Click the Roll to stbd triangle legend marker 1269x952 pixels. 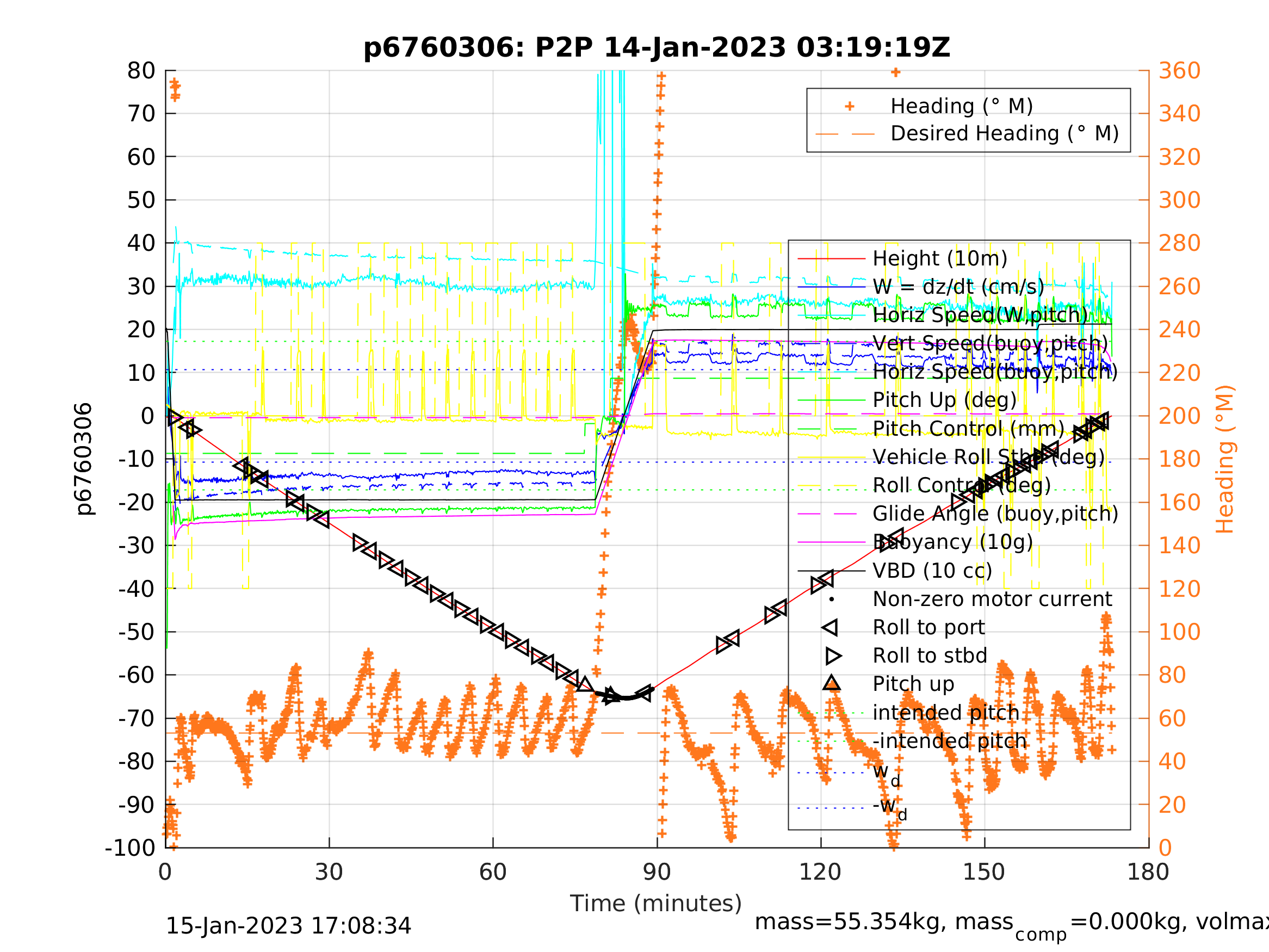(x=833, y=656)
